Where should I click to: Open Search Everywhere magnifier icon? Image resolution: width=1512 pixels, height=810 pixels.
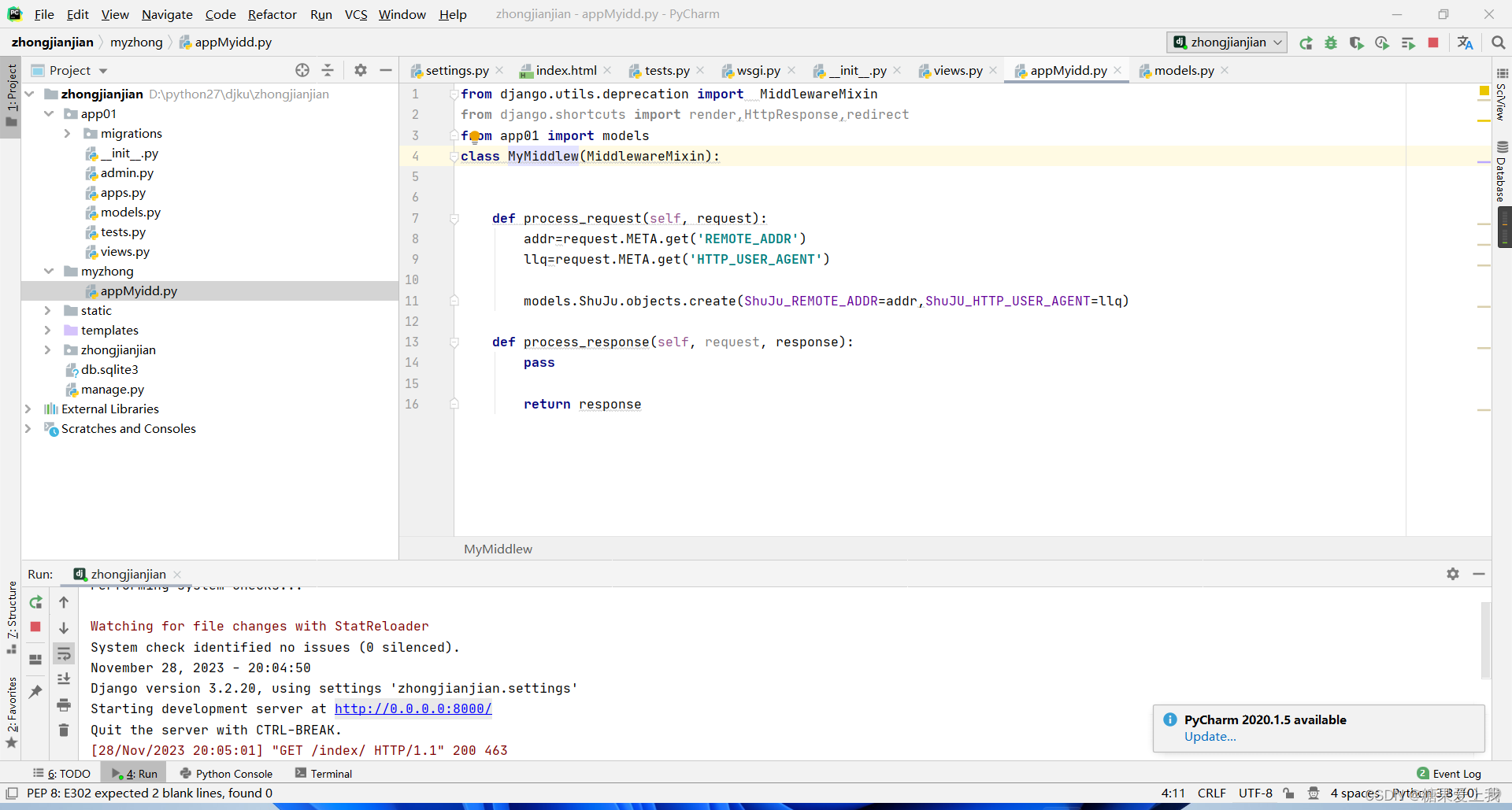coord(1498,43)
